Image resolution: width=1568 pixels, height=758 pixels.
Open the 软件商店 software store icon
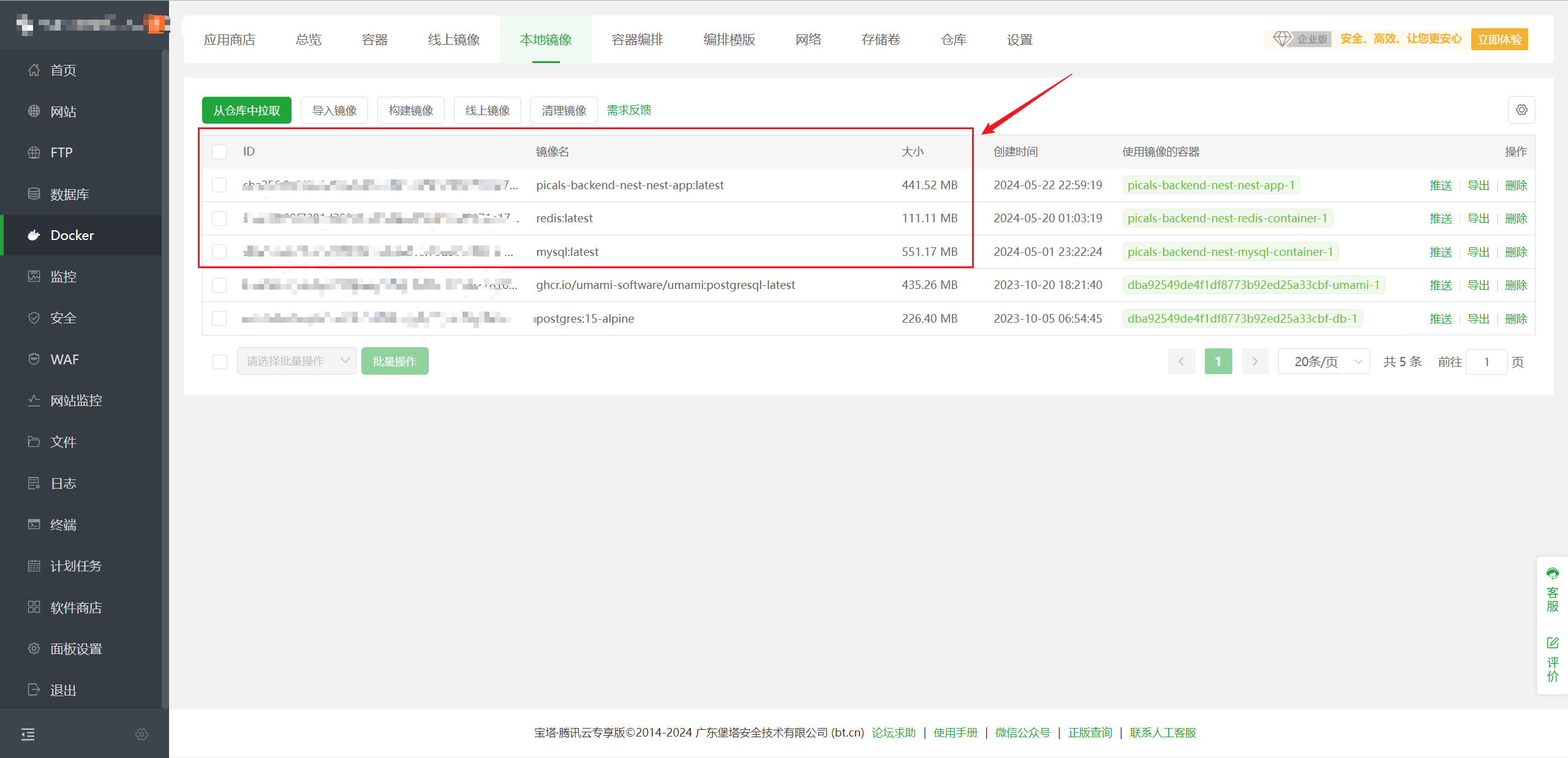(34, 607)
